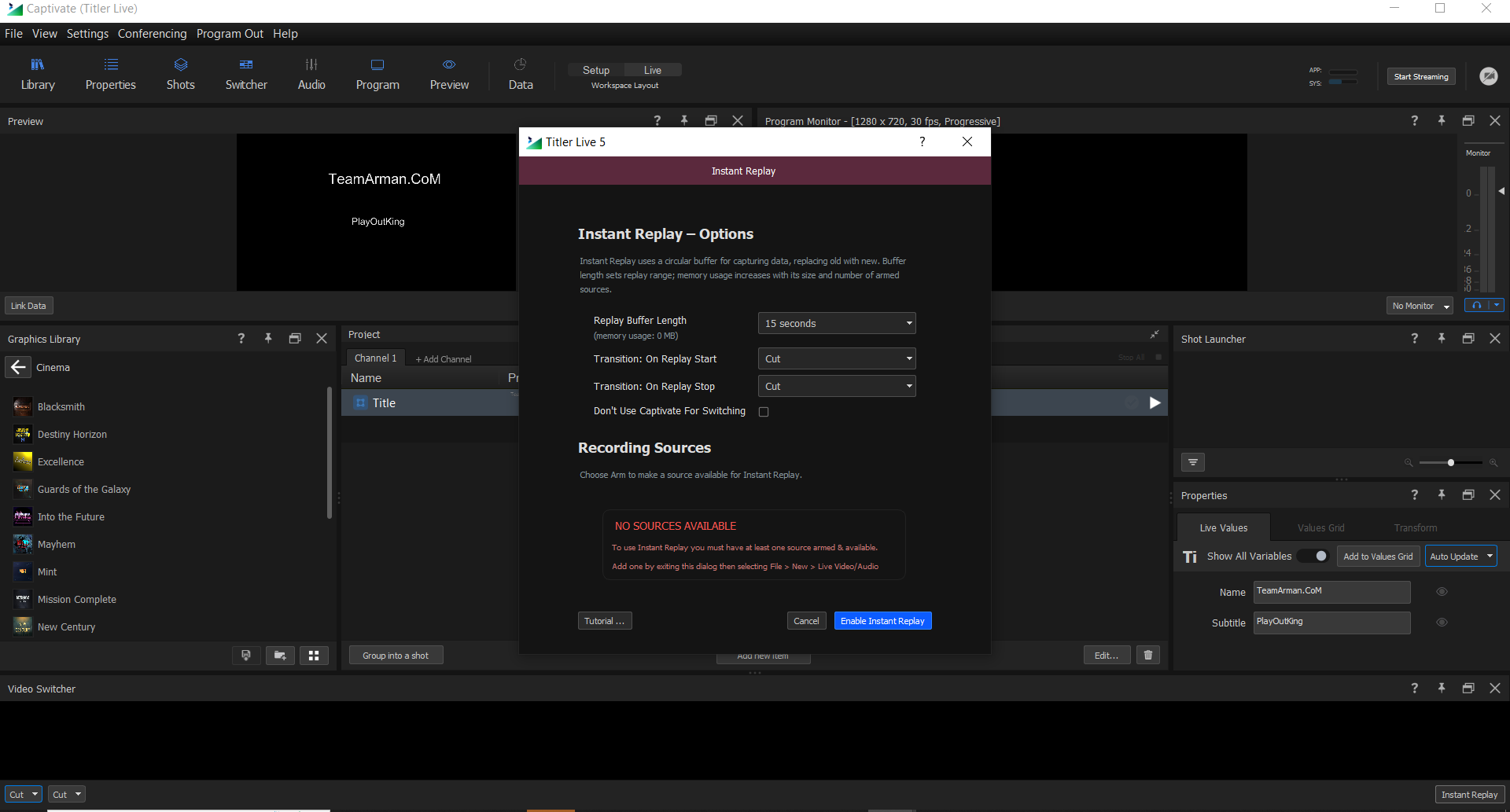
Task: Open Transition On Replay Start dropdown
Action: [x=837, y=358]
